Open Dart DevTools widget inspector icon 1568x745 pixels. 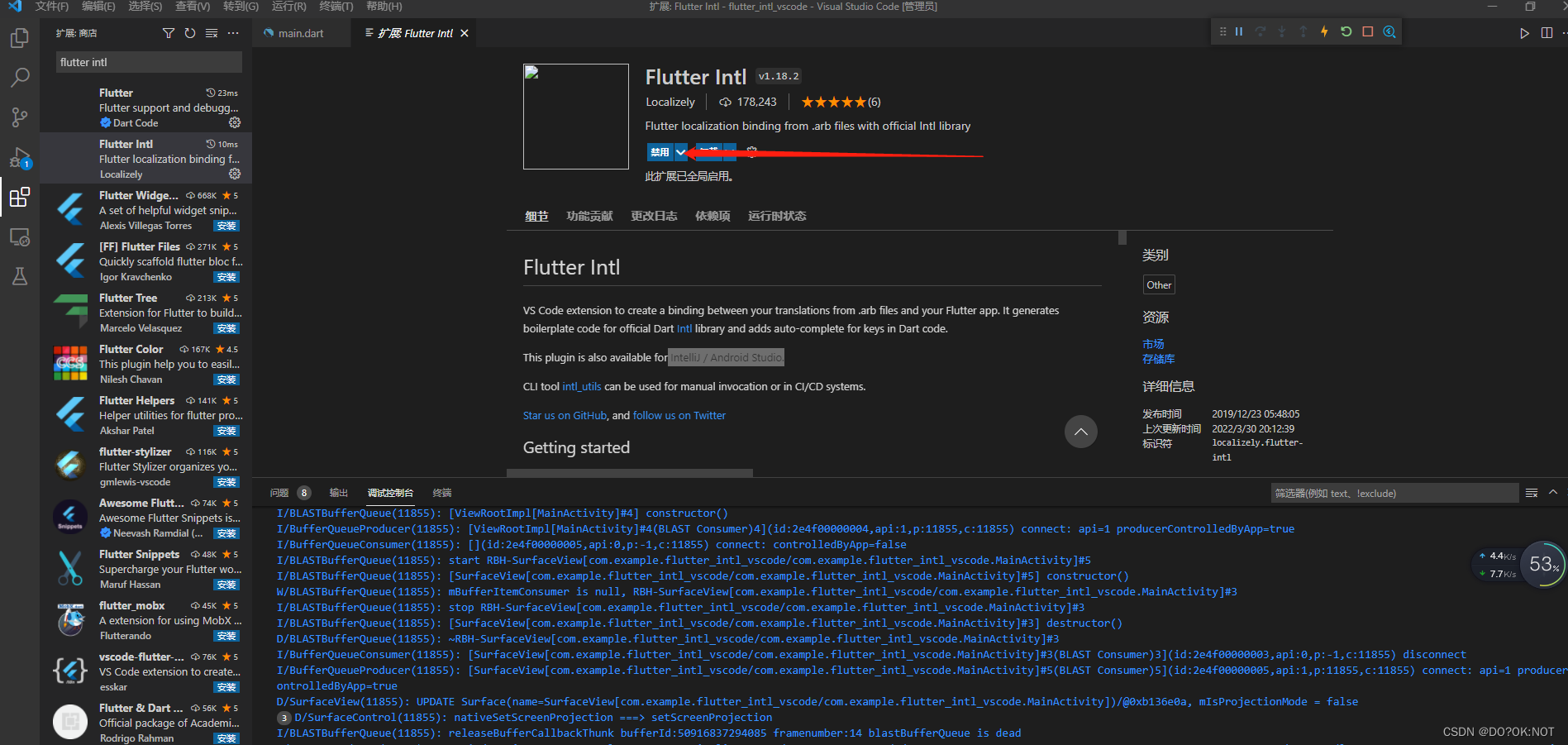pos(1389,31)
